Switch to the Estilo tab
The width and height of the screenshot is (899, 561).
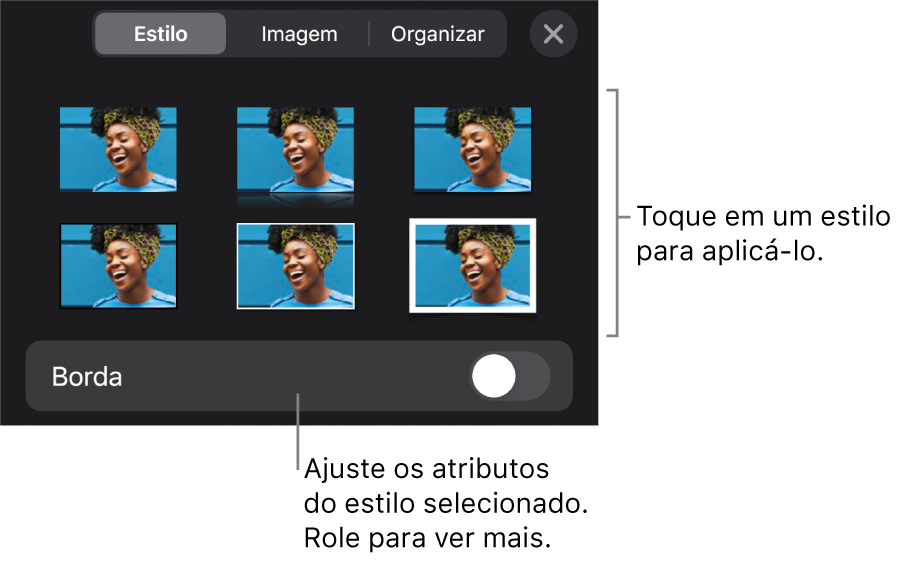(x=161, y=34)
